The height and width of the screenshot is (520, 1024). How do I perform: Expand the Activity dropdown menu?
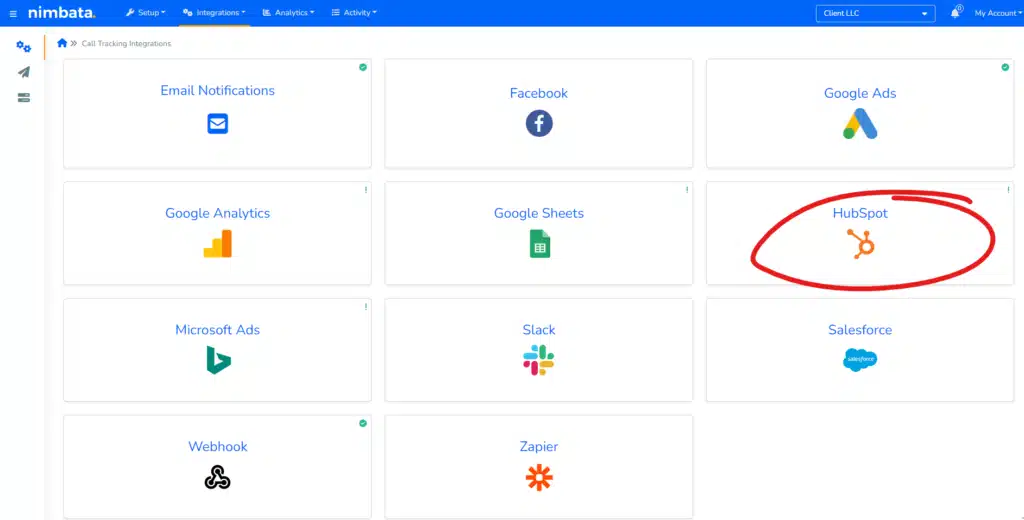point(354,12)
